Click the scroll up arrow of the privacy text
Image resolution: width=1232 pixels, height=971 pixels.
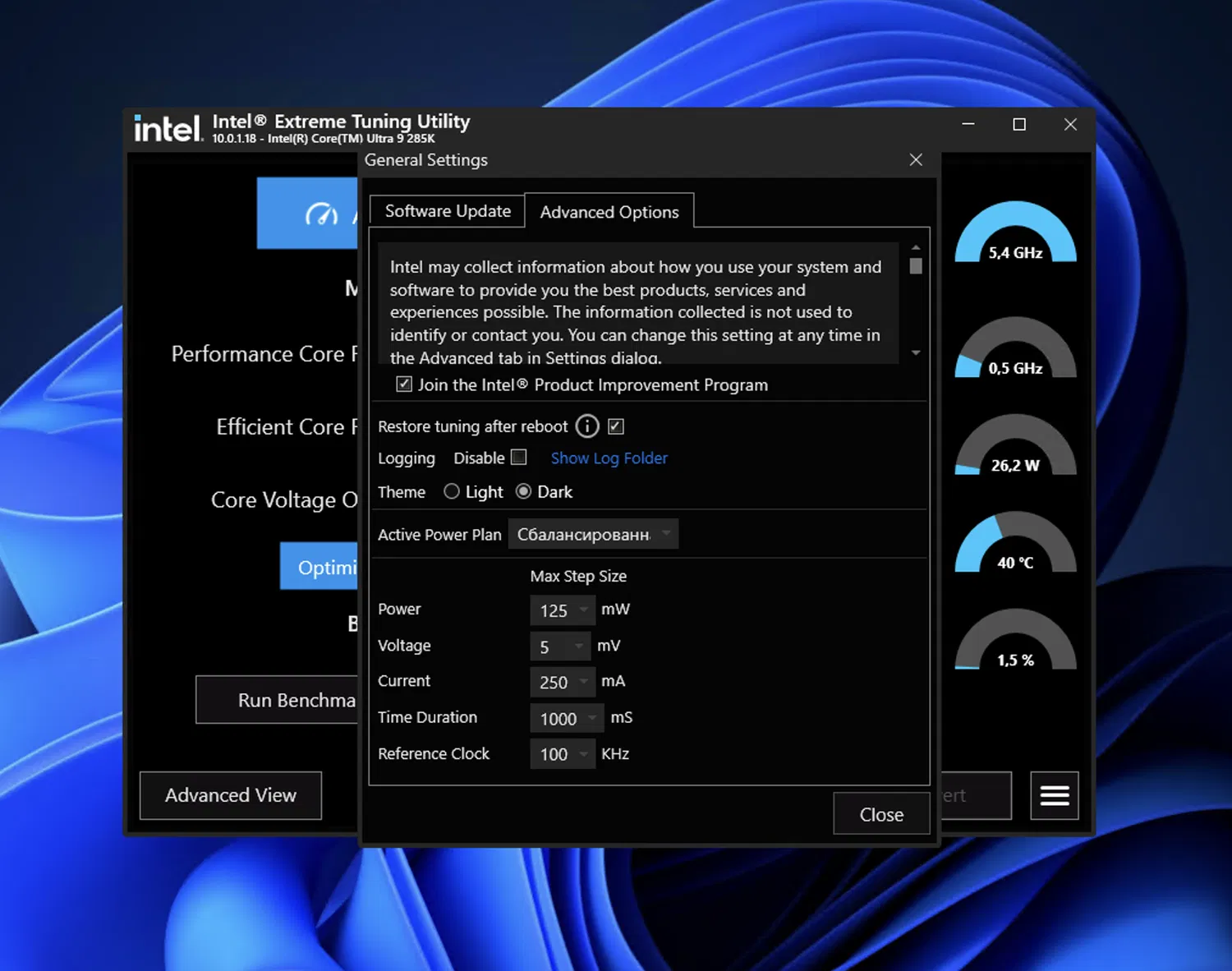click(916, 248)
